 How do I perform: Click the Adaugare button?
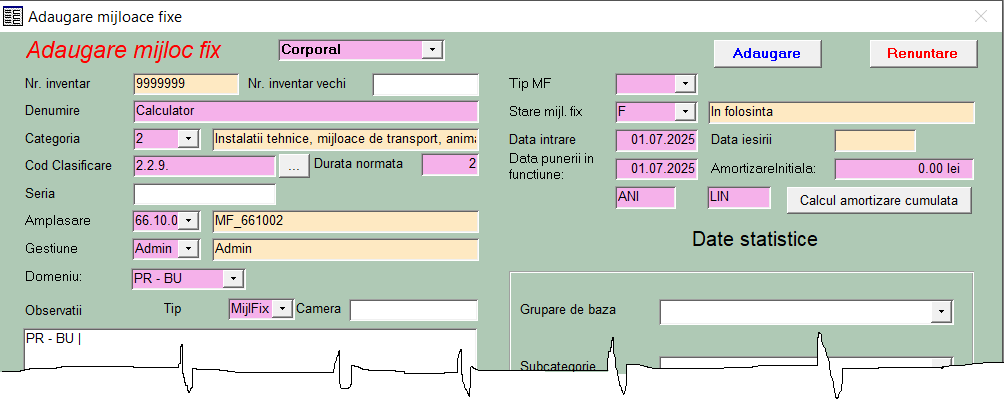coord(766,53)
